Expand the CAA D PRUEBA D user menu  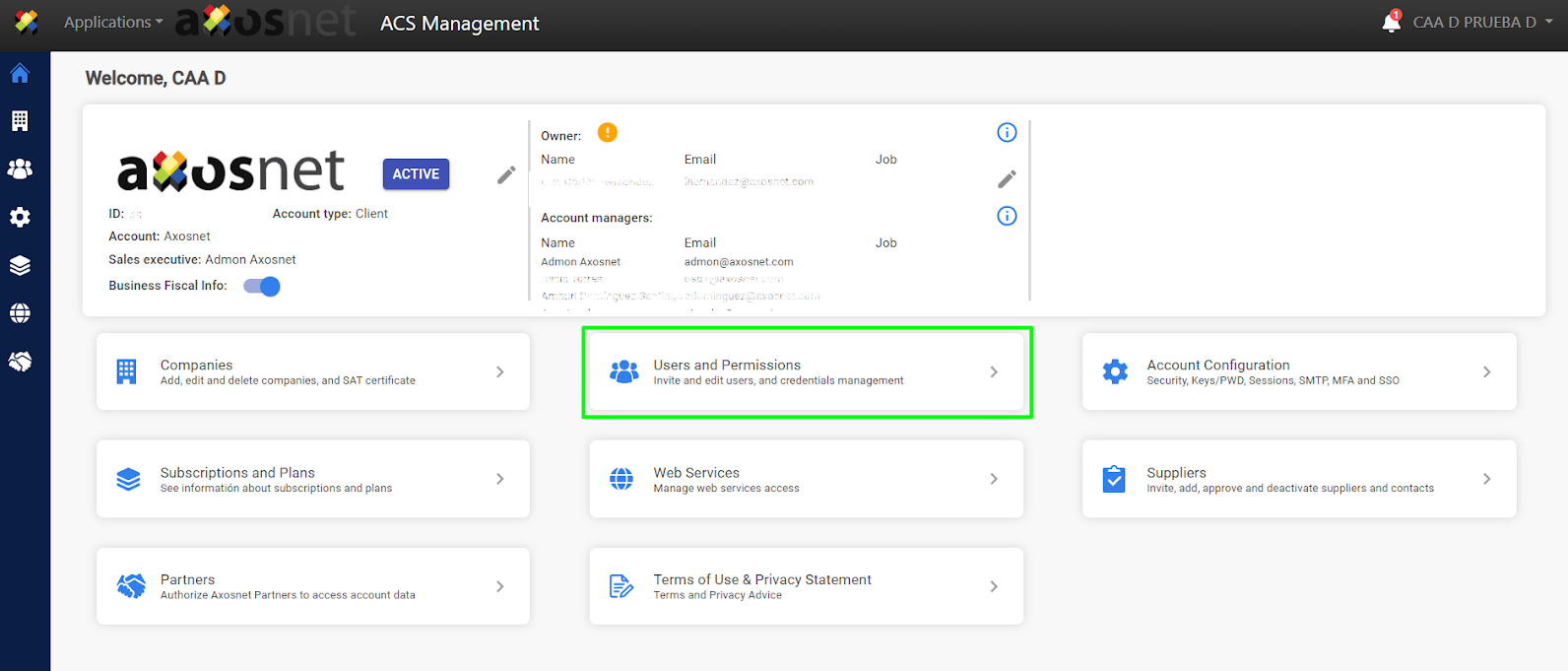pos(1481,22)
